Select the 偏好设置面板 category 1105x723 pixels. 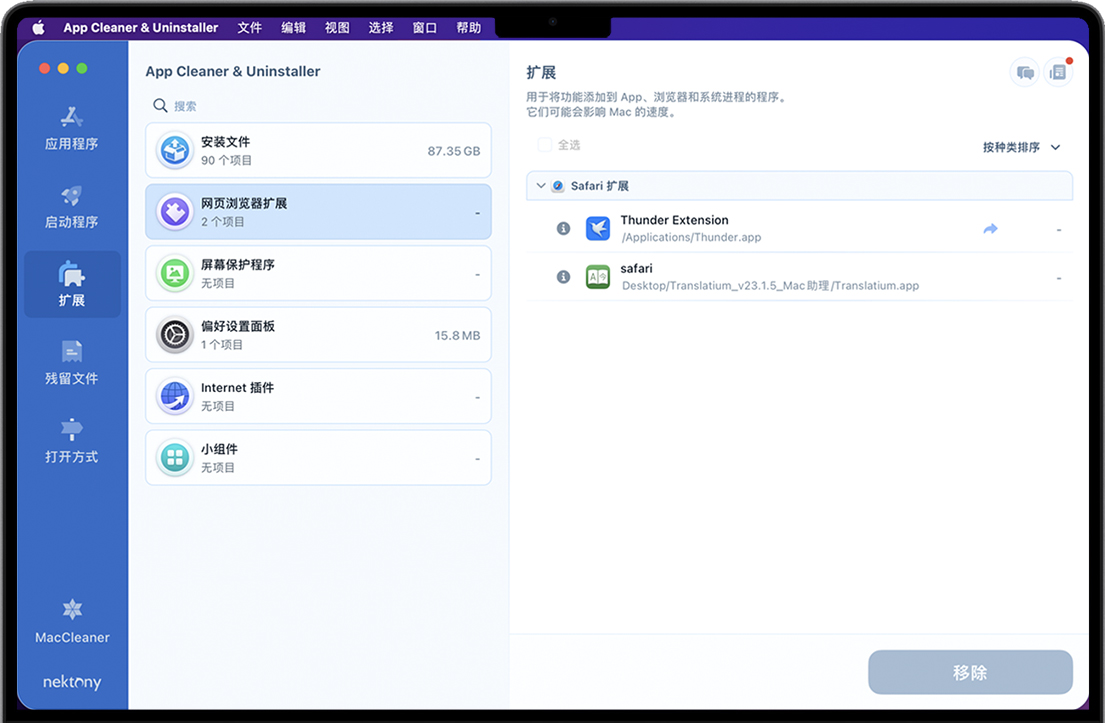[x=318, y=335]
